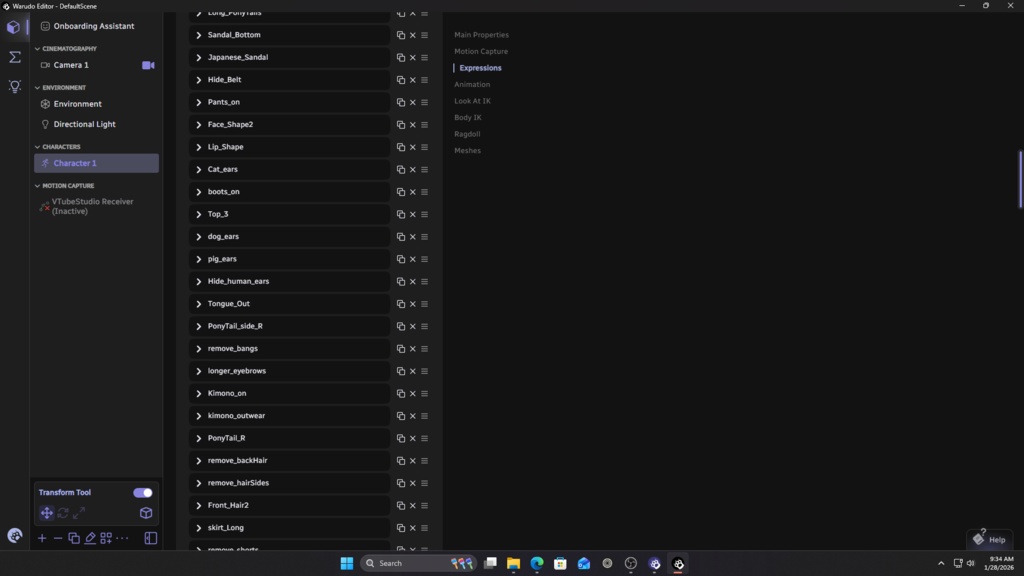Open the Onboarding Assistant
The height and width of the screenshot is (576, 1024).
pos(96,26)
